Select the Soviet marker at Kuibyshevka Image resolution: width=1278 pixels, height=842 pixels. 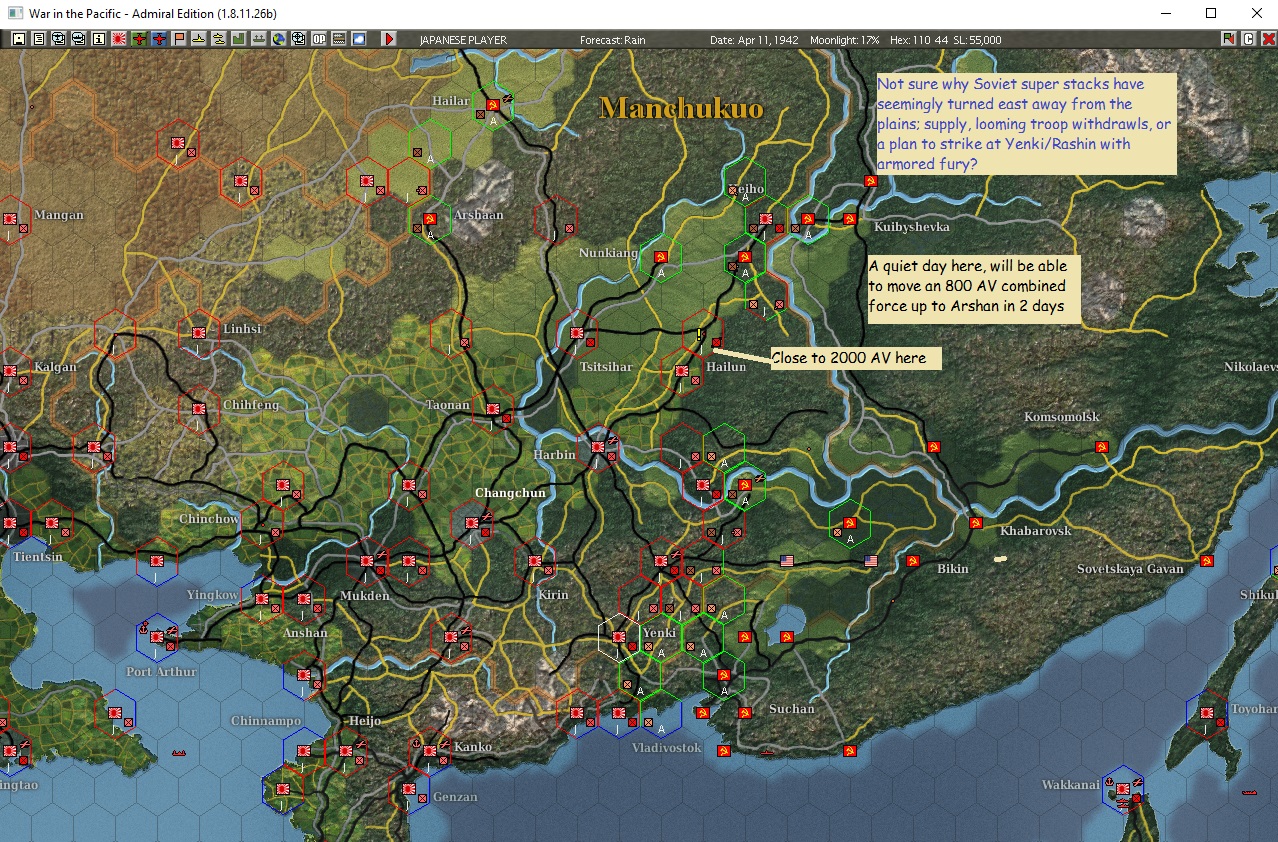point(849,218)
